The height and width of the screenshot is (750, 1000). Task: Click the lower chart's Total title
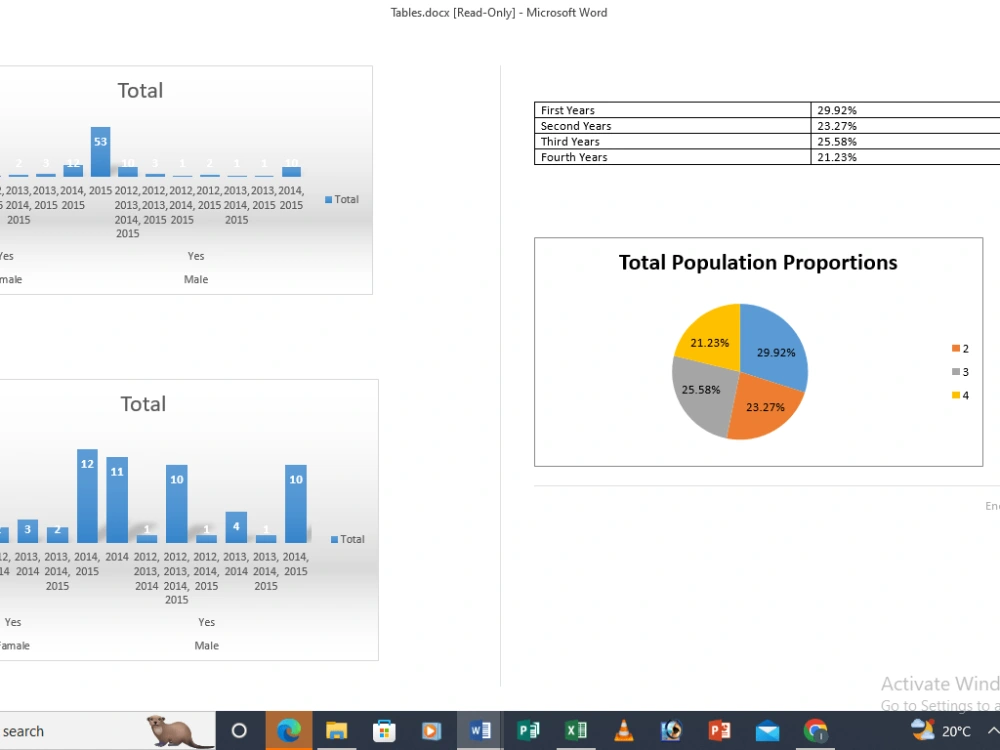click(143, 404)
